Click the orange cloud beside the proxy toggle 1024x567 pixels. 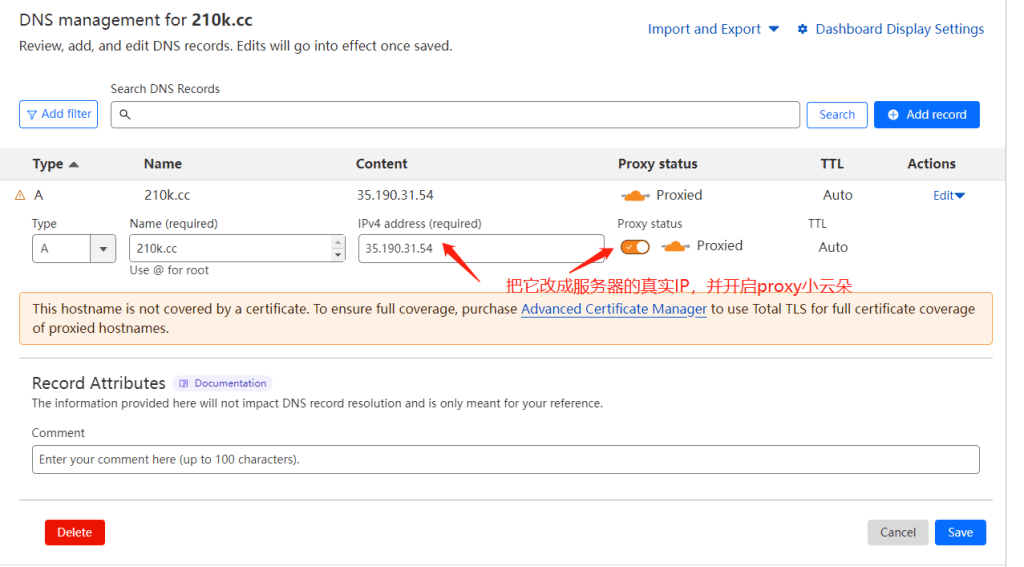[x=676, y=246]
